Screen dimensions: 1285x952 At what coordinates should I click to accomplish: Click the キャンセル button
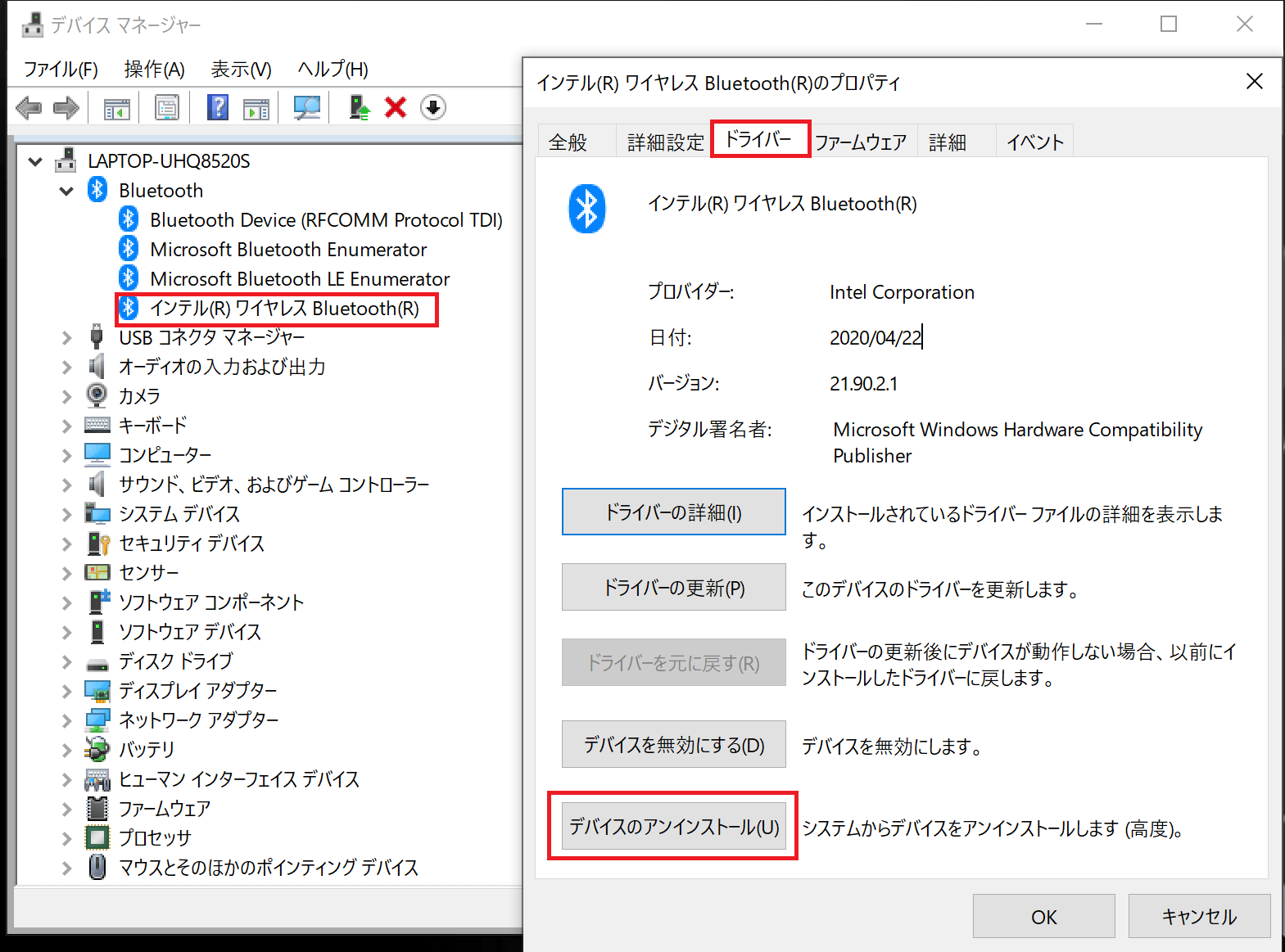pos(1199,917)
